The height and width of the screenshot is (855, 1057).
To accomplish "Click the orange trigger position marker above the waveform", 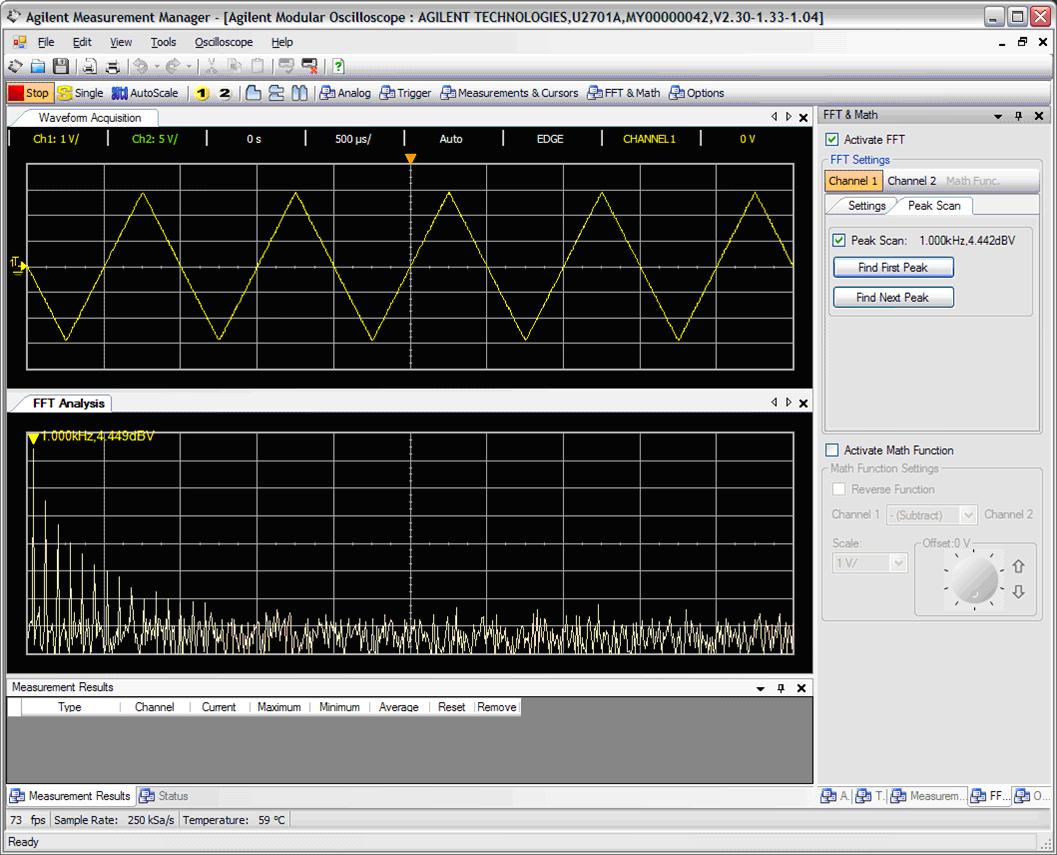I will (x=411, y=159).
